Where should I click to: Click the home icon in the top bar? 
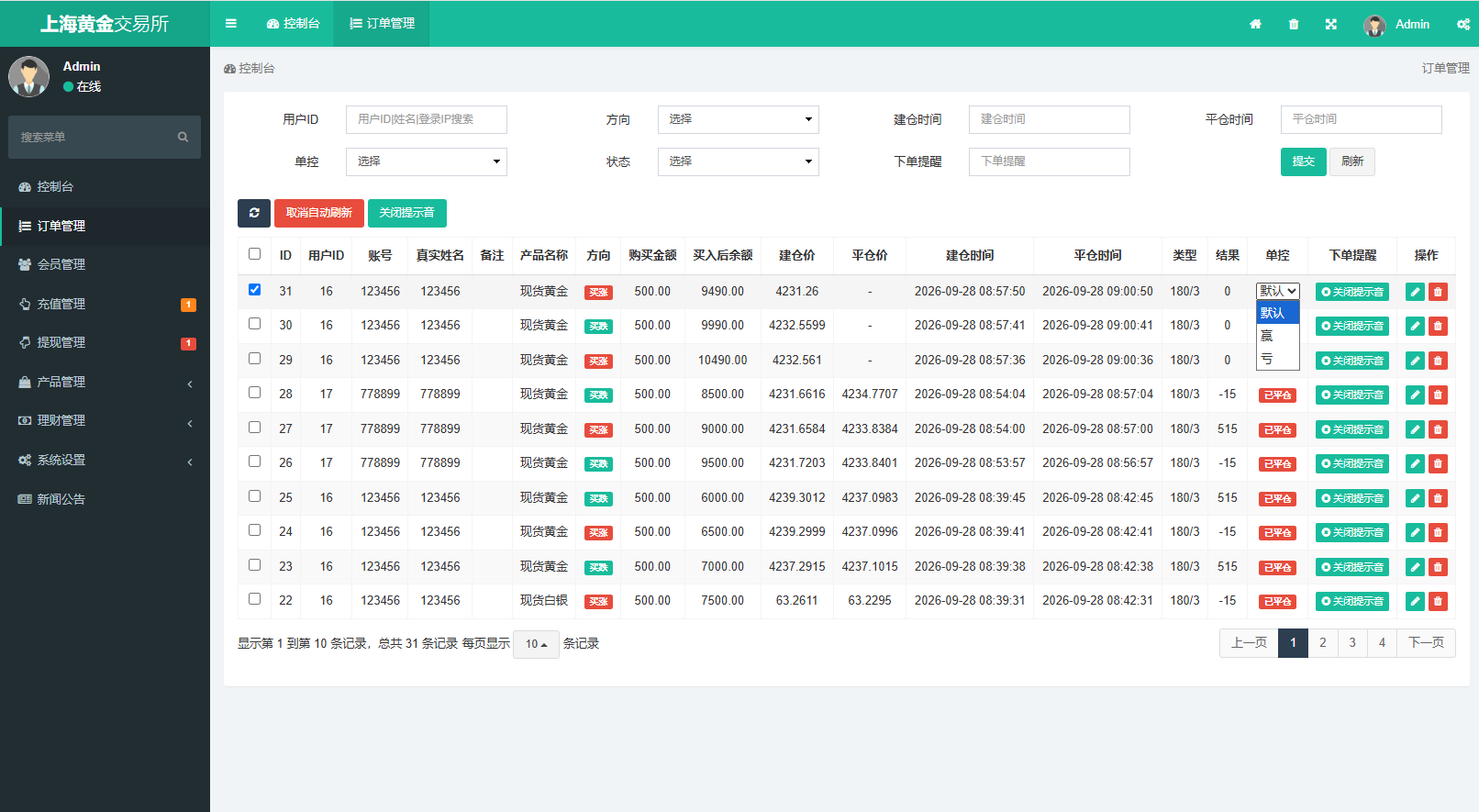pyautogui.click(x=1255, y=25)
